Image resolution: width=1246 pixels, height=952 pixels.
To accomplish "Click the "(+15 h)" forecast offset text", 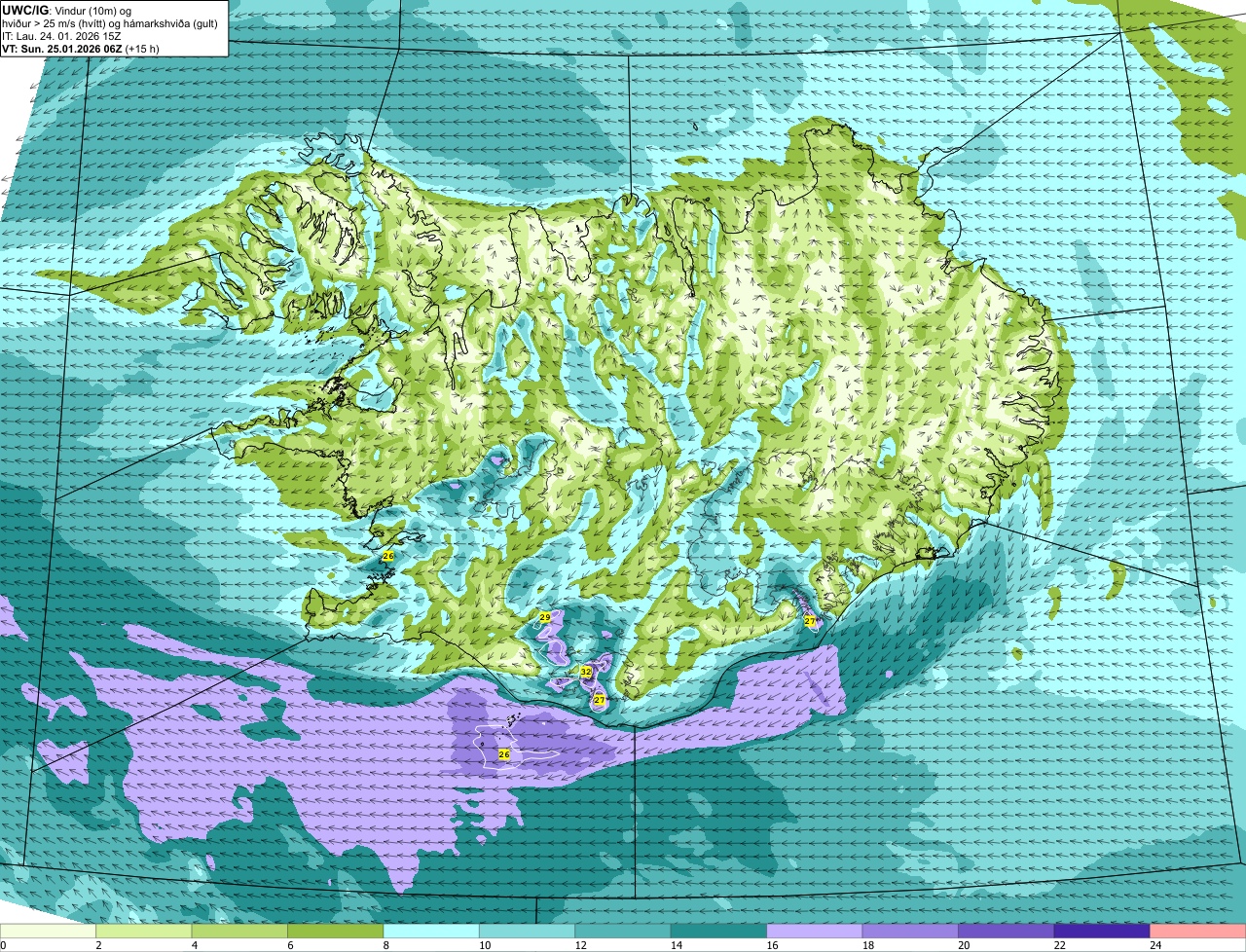I will [x=142, y=49].
